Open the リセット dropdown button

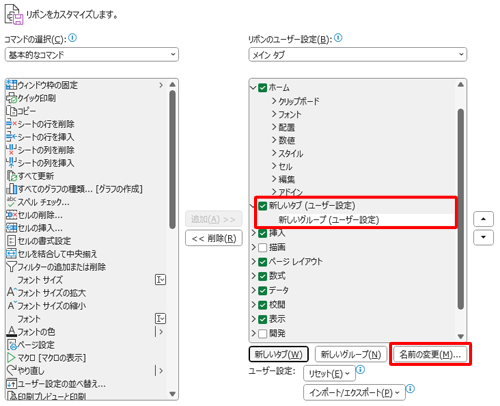329,373
